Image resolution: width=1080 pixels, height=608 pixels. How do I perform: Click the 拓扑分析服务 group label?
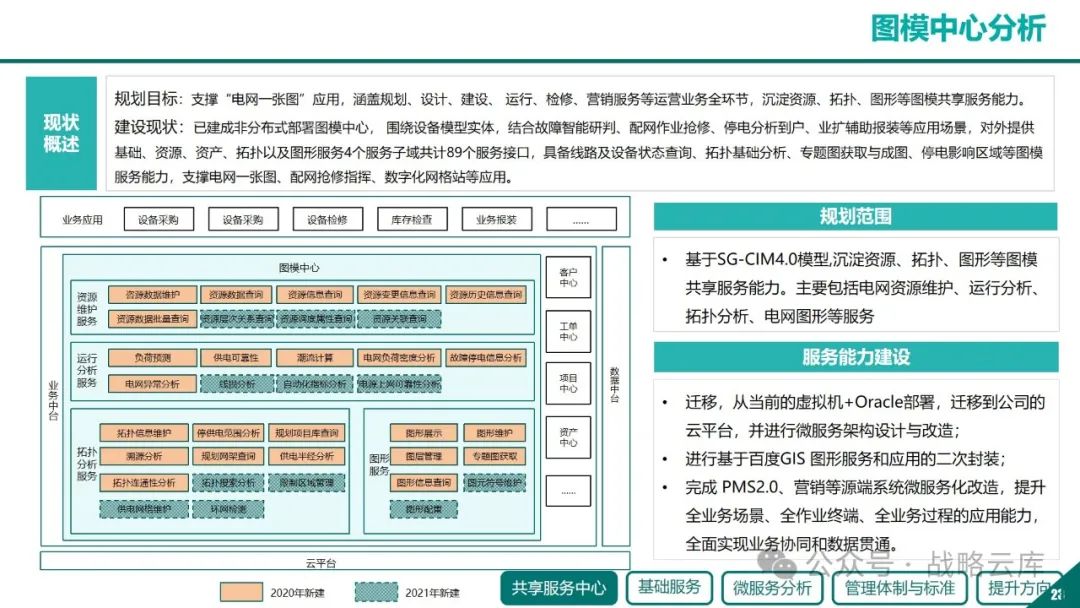[x=87, y=464]
